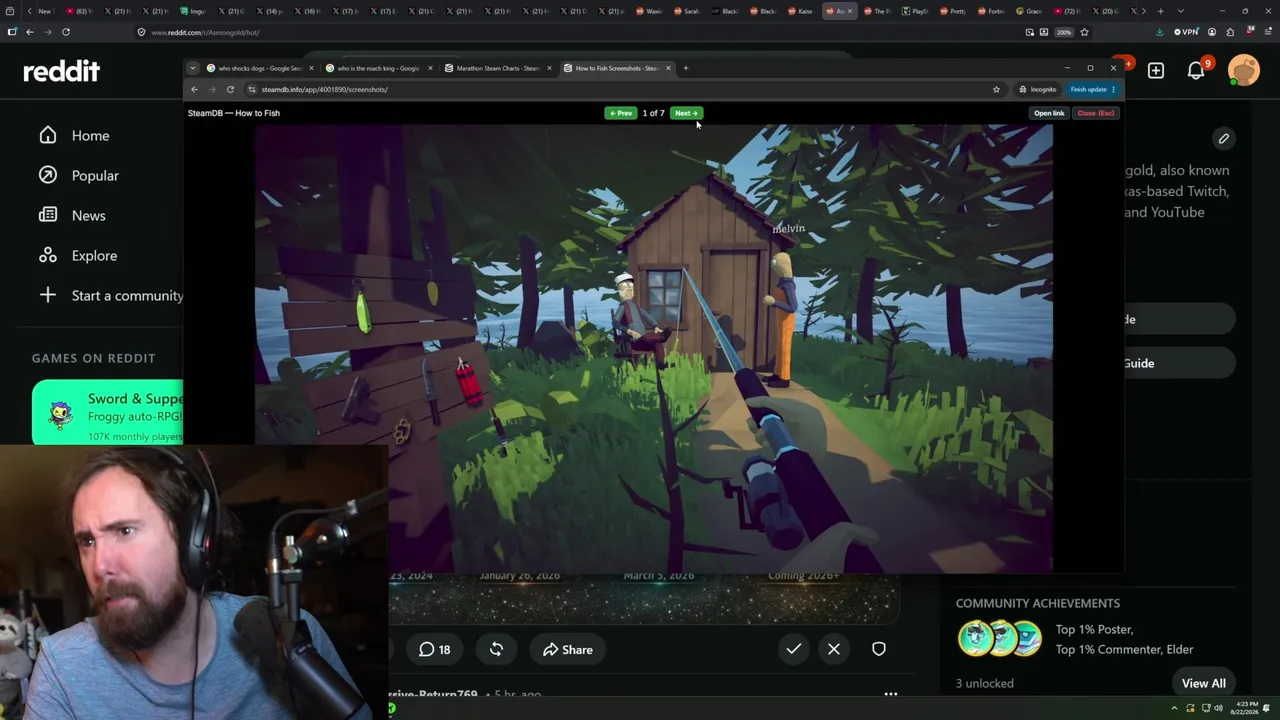Screen dimensions: 1280x720
Task: Click the Incognito indicator
Action: 1037,89
